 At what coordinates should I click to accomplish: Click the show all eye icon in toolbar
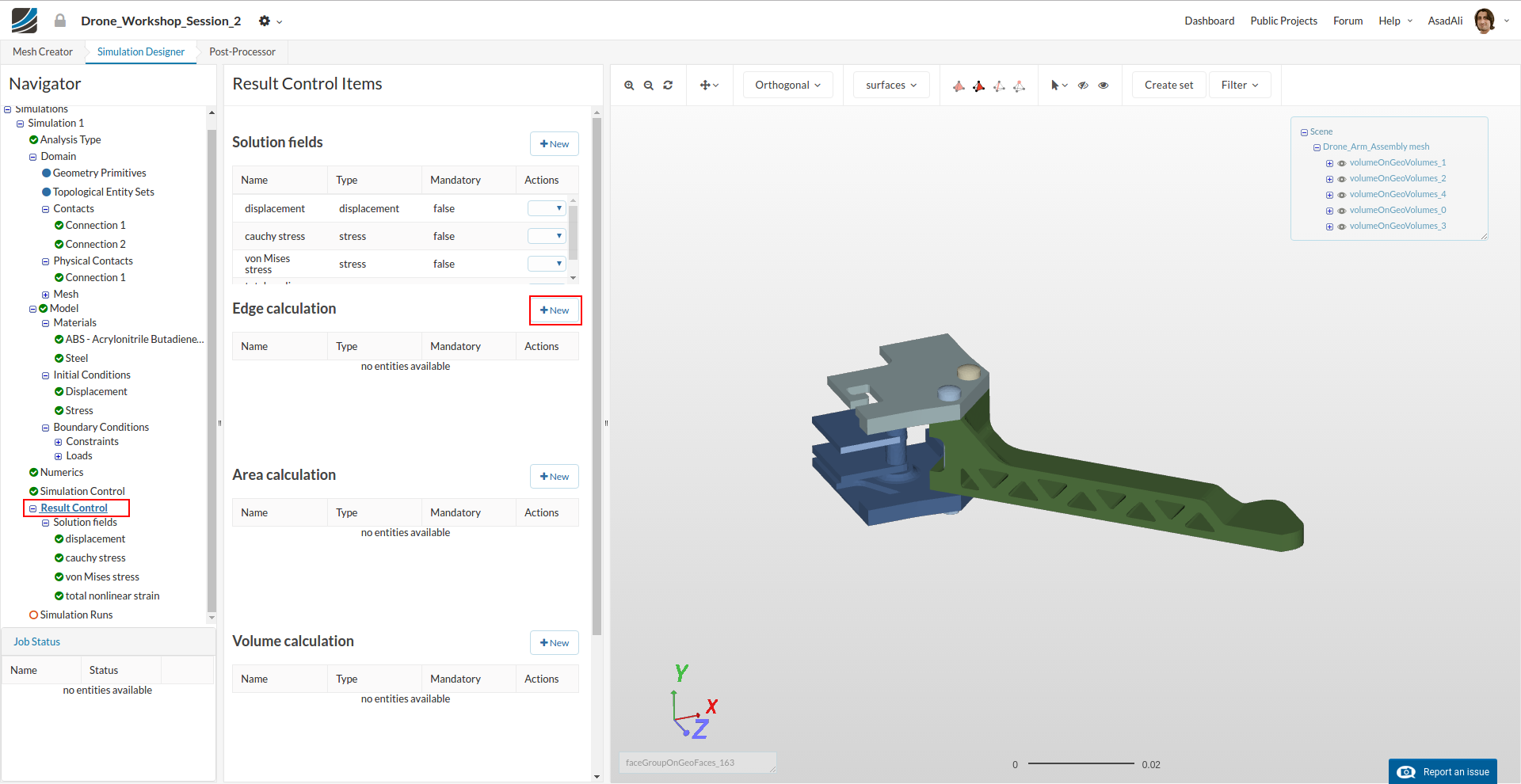1103,86
